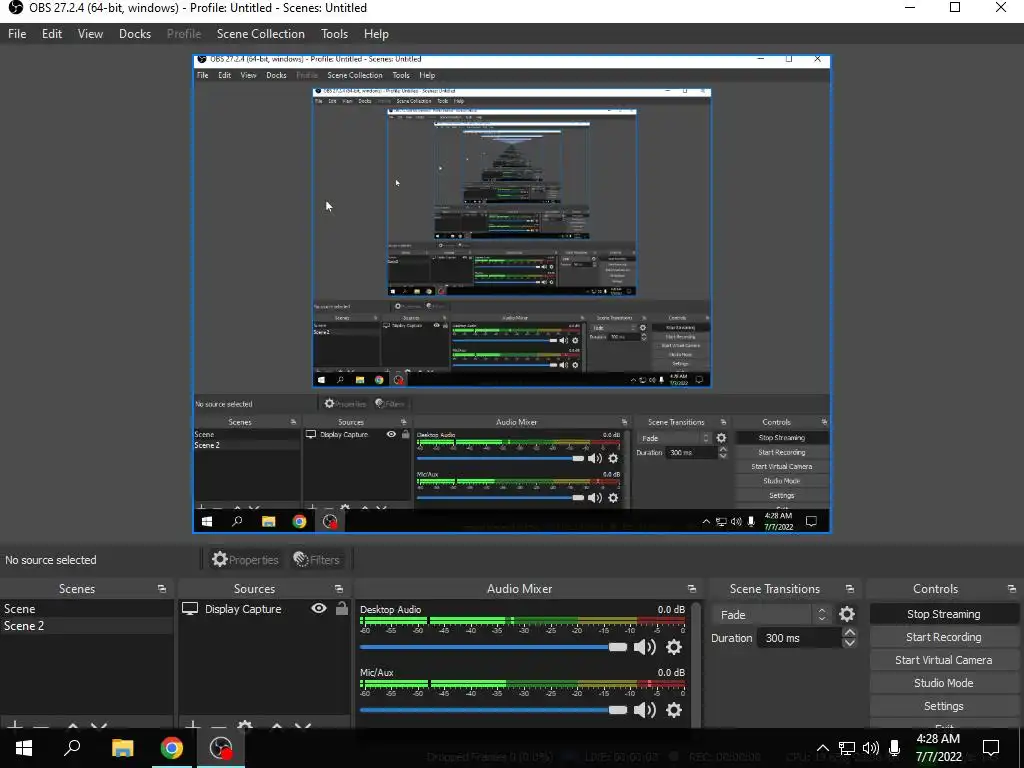Open Desktop Audio gear settings
This screenshot has width=1024, height=768.
(x=674, y=647)
